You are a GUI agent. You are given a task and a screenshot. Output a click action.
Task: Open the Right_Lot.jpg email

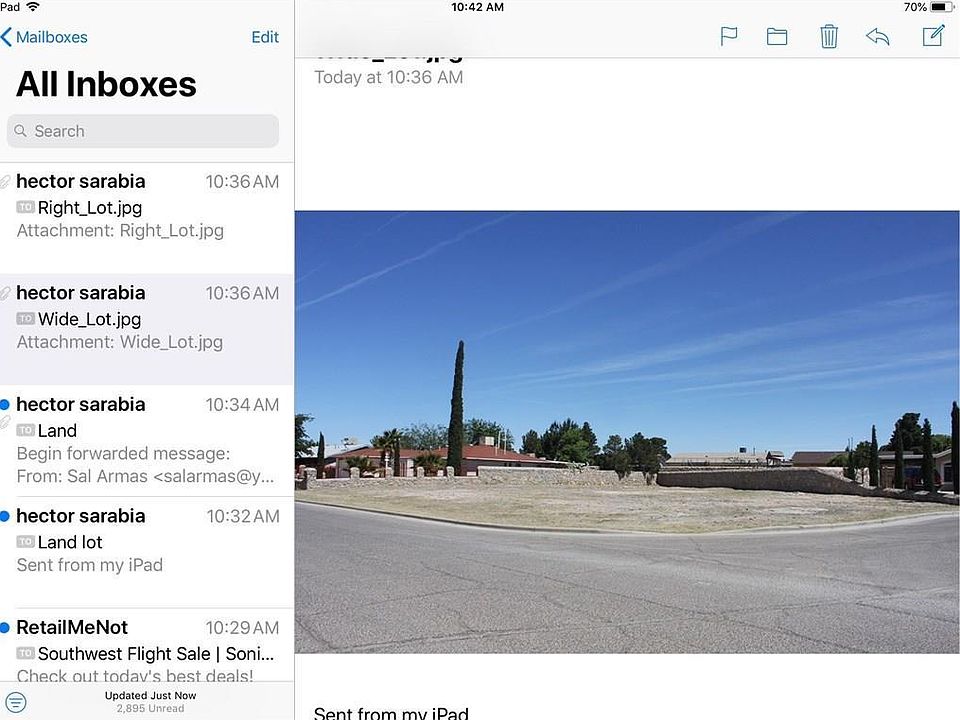pyautogui.click(x=147, y=218)
